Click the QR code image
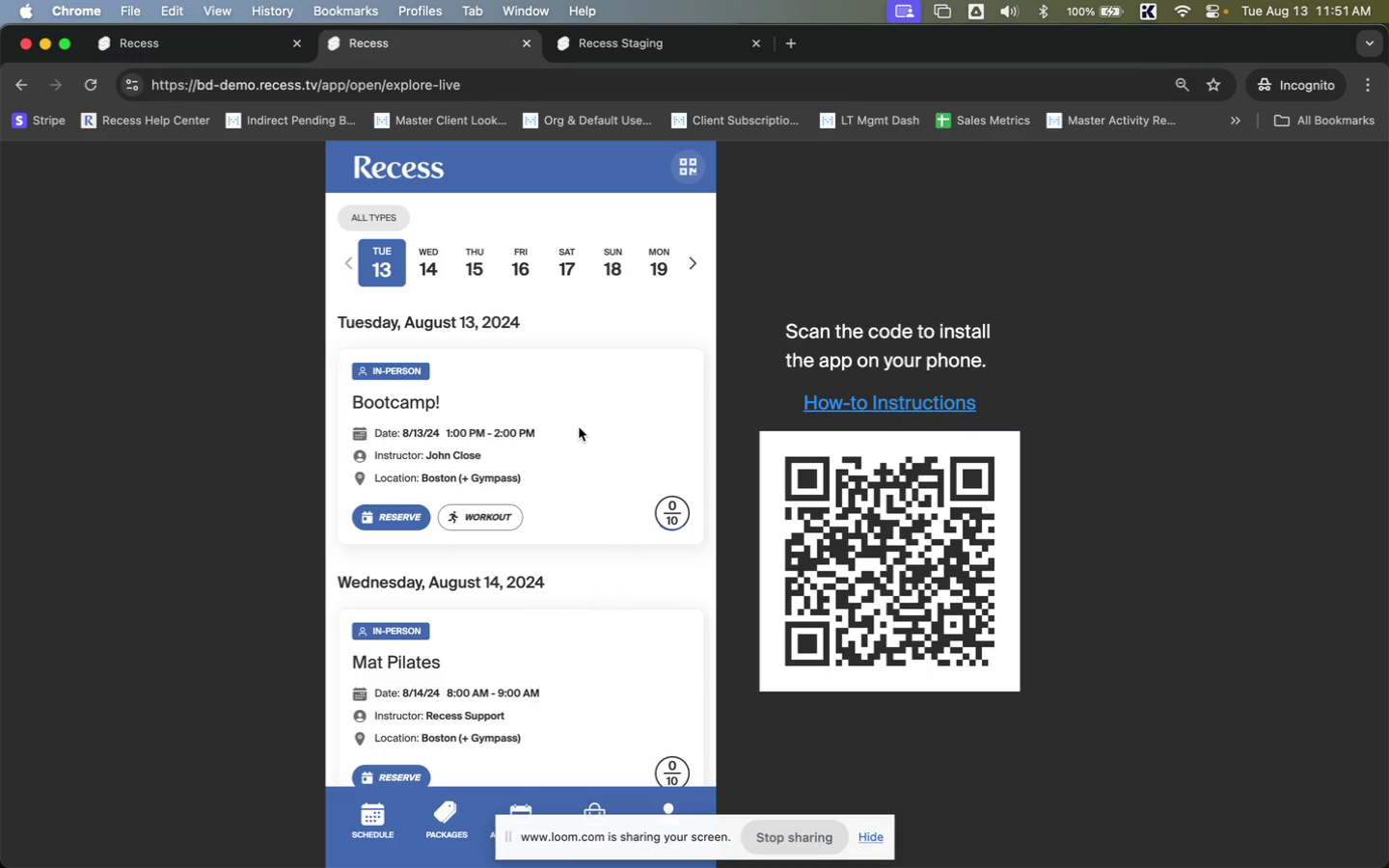1389x868 pixels. [x=889, y=561]
